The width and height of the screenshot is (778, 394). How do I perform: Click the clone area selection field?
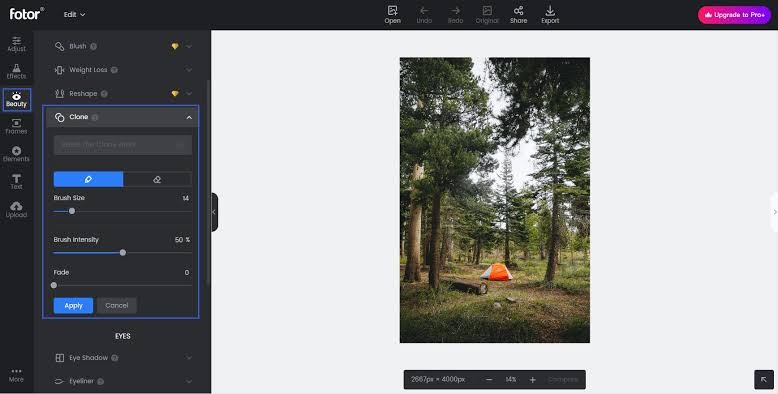(123, 145)
